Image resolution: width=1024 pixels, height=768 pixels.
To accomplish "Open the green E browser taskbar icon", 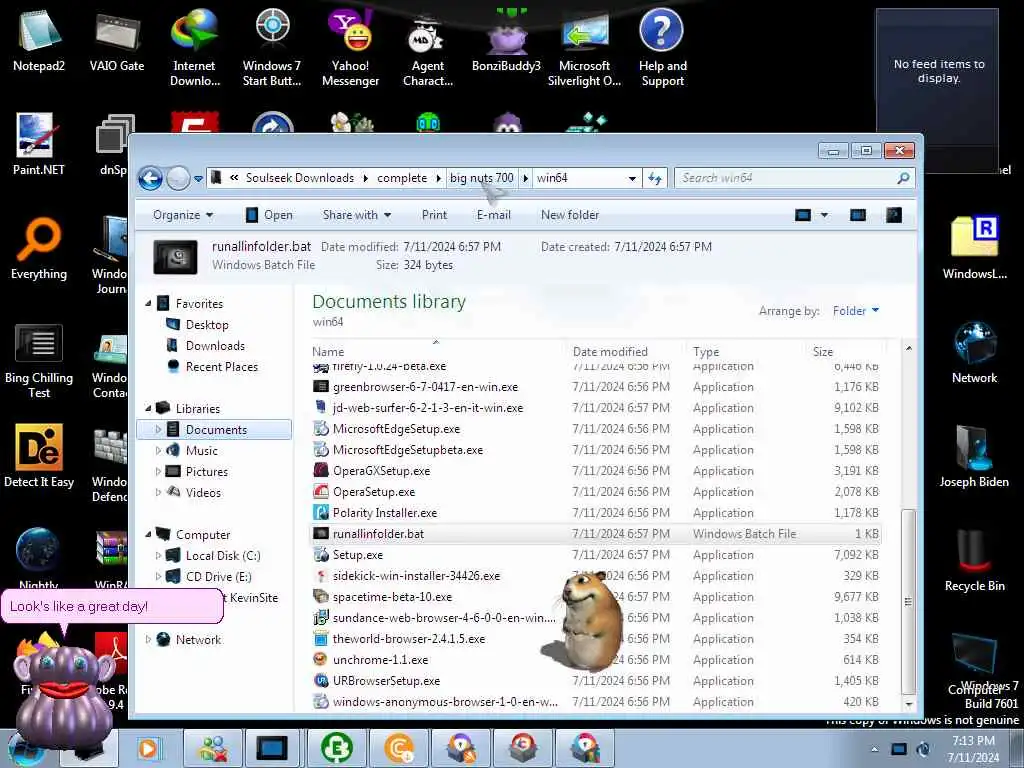I will (x=337, y=748).
